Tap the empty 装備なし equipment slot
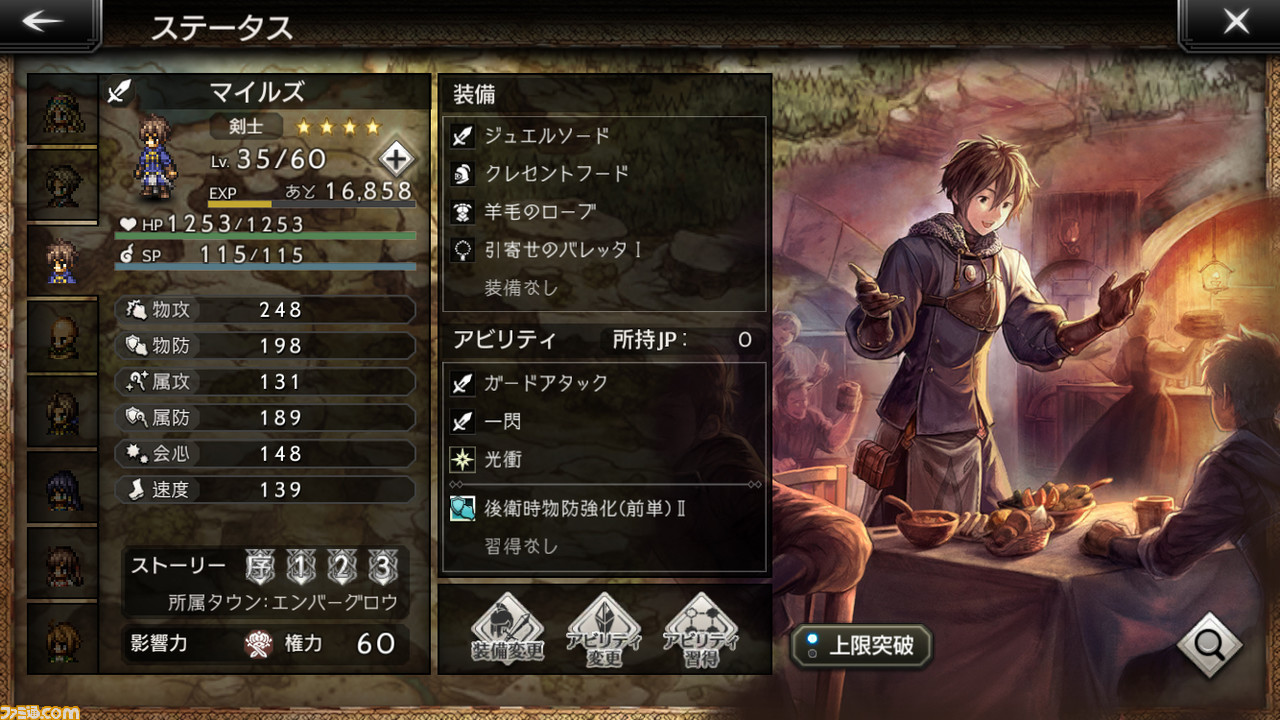 pyautogui.click(x=604, y=288)
